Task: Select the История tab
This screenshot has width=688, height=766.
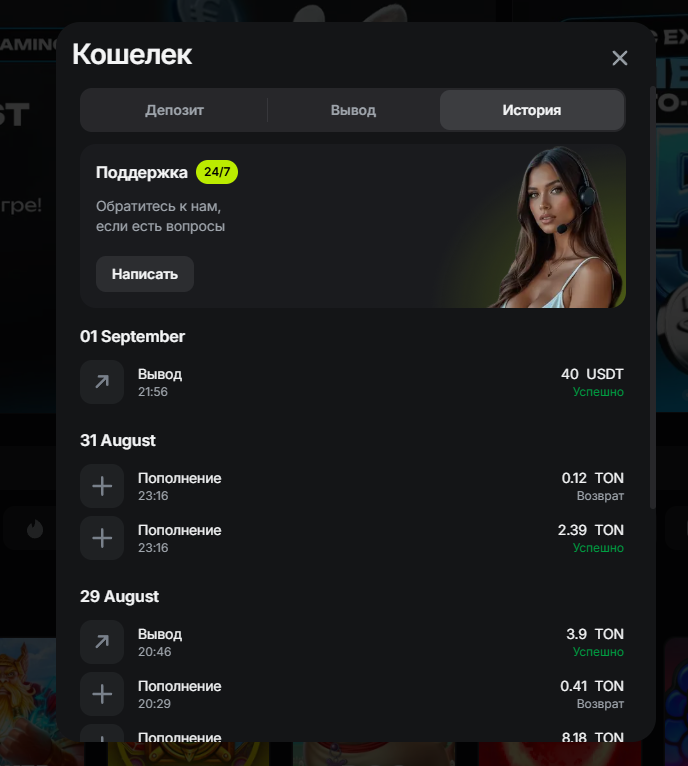Action: tap(532, 110)
